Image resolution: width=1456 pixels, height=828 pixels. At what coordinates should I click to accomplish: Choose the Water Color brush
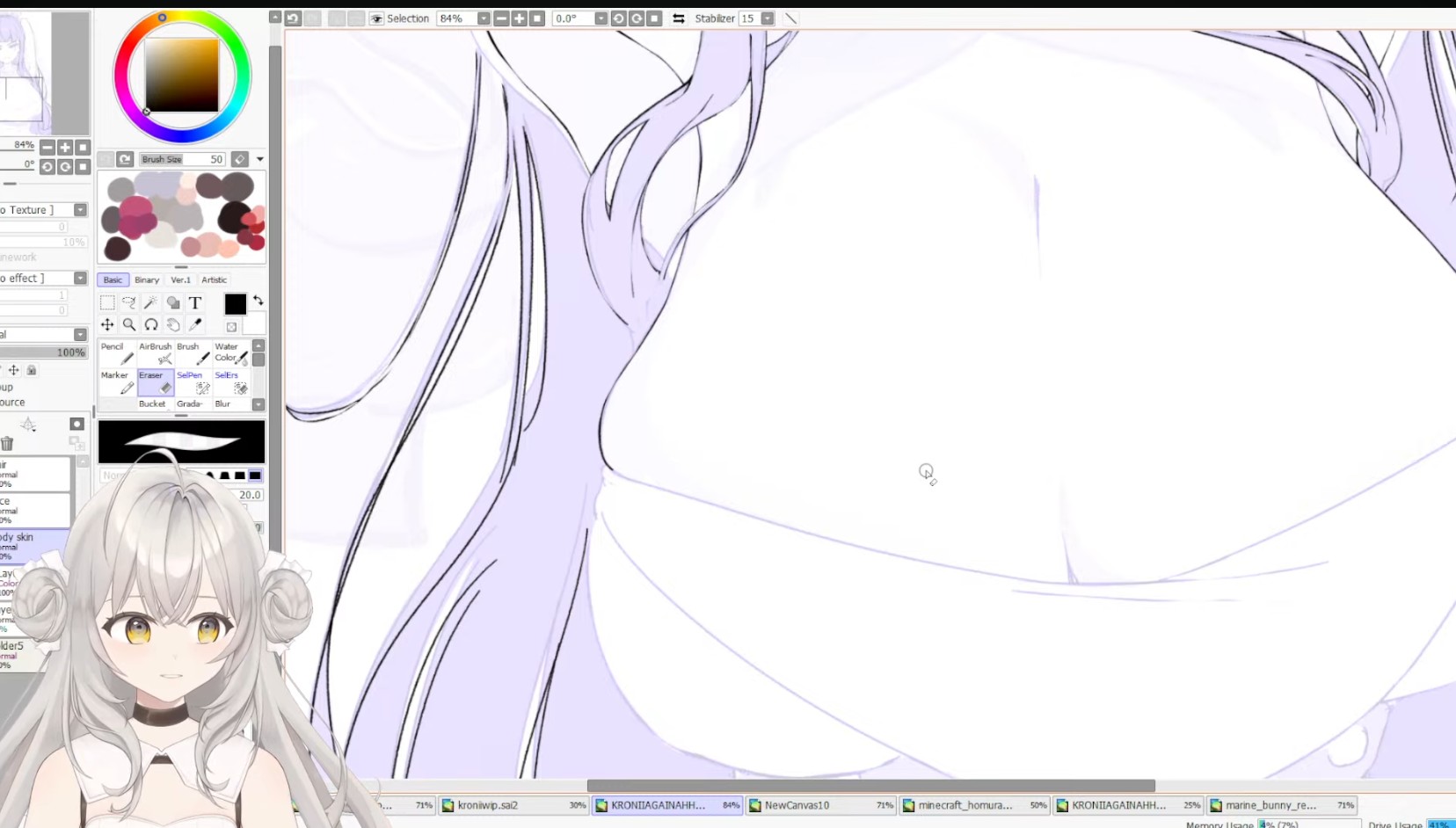point(231,353)
